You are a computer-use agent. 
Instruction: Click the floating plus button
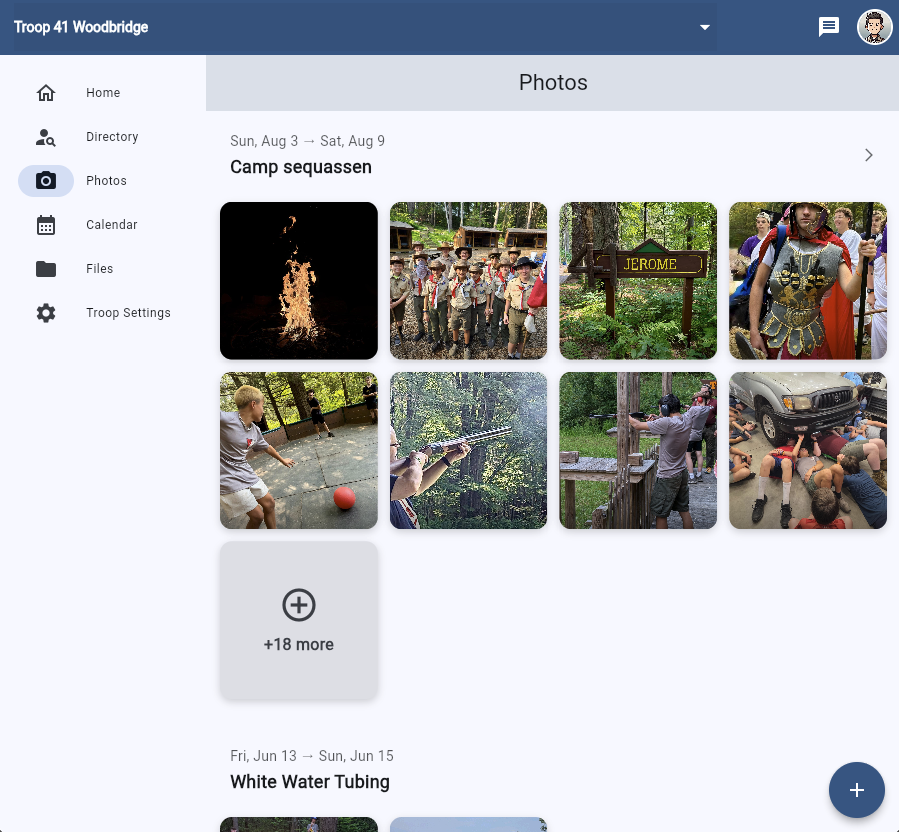[x=857, y=790]
